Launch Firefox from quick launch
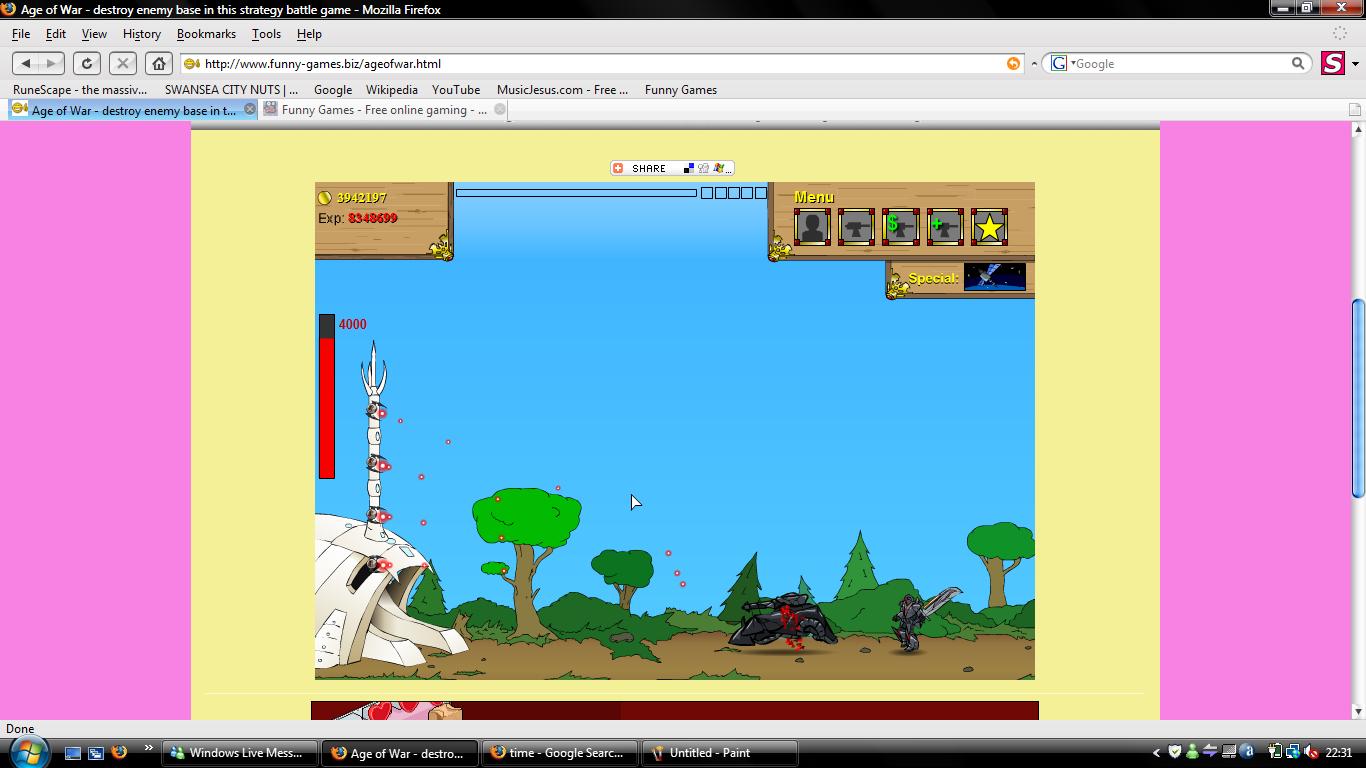 [x=119, y=752]
